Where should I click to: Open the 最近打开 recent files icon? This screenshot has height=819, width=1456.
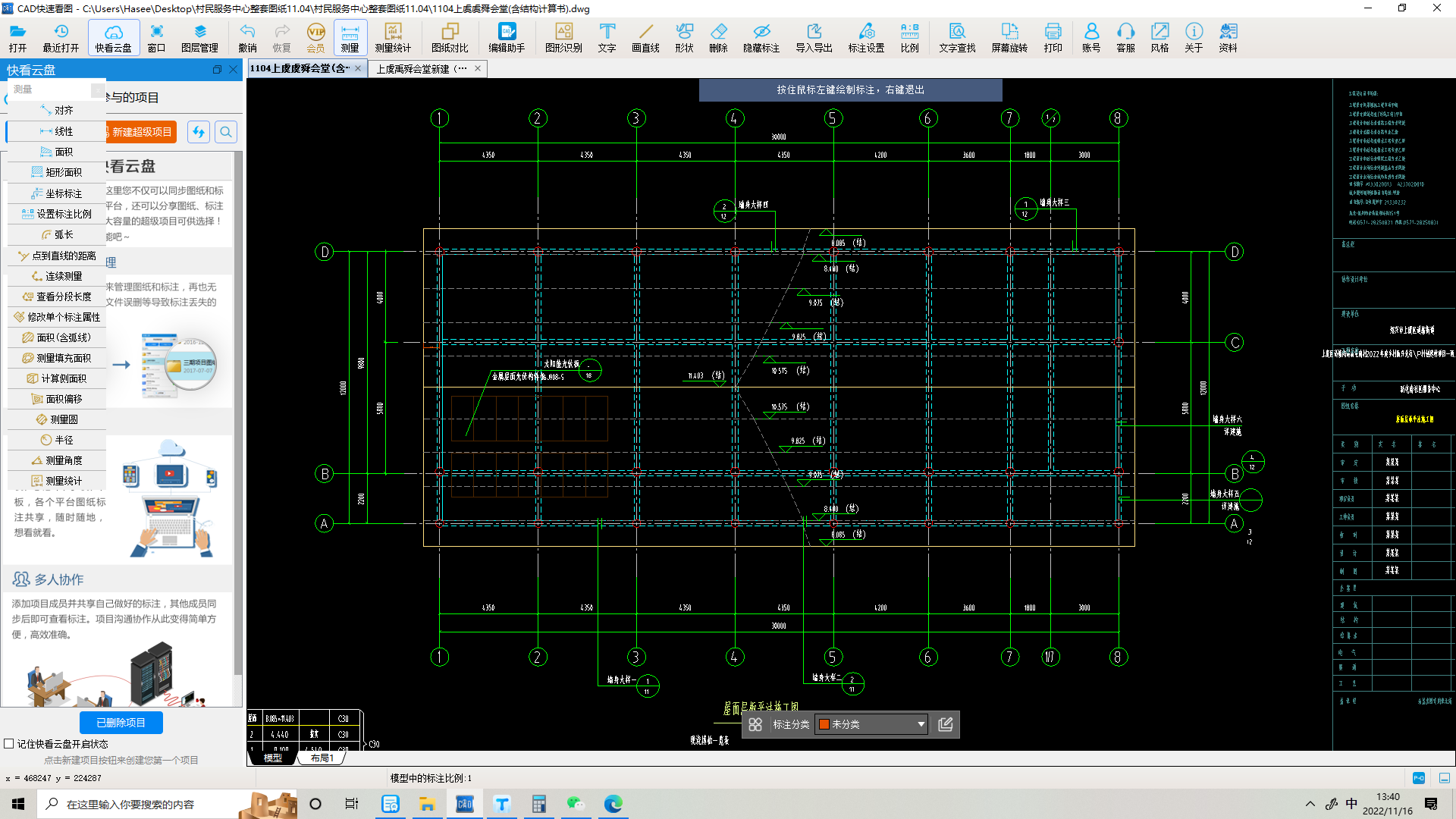tap(61, 37)
